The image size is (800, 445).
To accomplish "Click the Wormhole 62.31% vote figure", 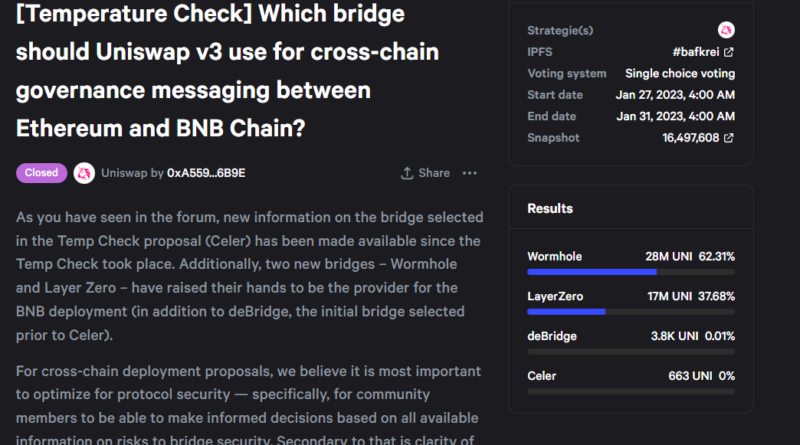I will pyautogui.click(x=716, y=257).
